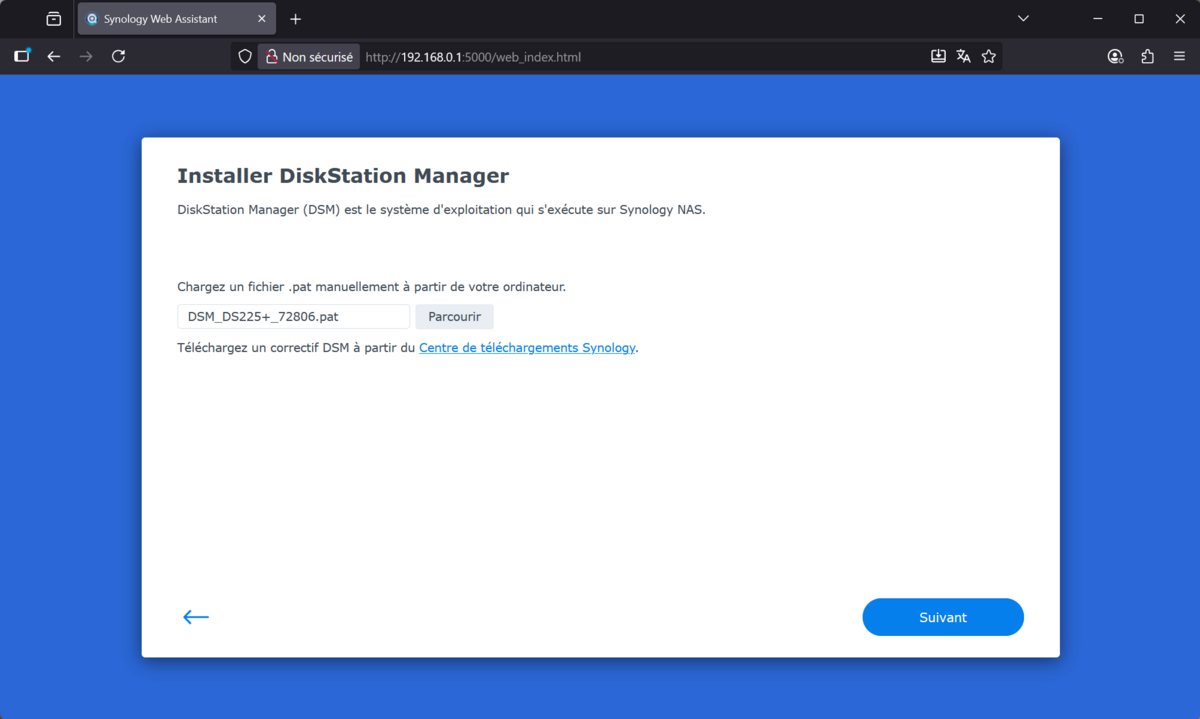The width and height of the screenshot is (1200, 719).
Task: Open the Non sécurisé site information panel
Action: (308, 56)
